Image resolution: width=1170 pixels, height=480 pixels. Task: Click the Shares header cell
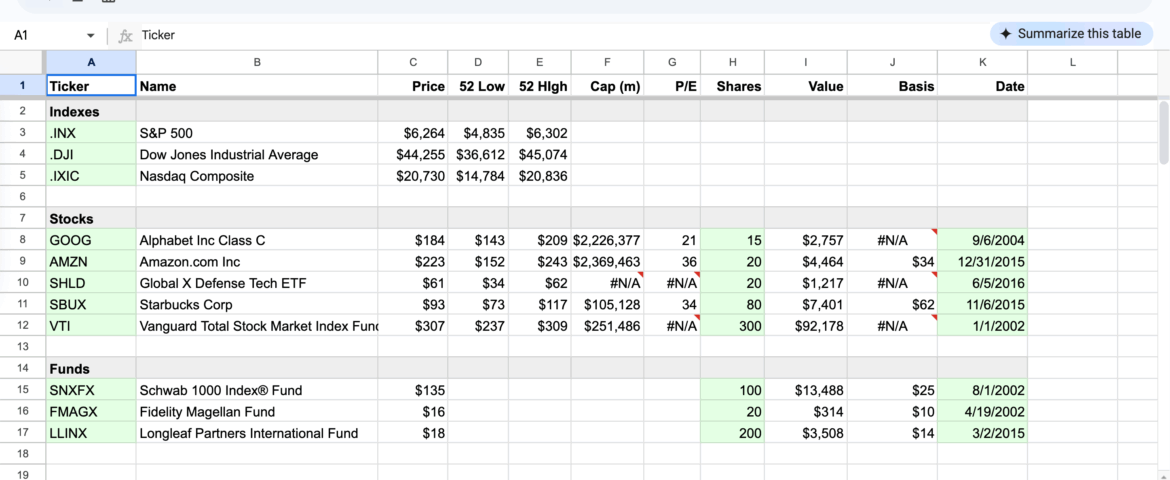[733, 86]
